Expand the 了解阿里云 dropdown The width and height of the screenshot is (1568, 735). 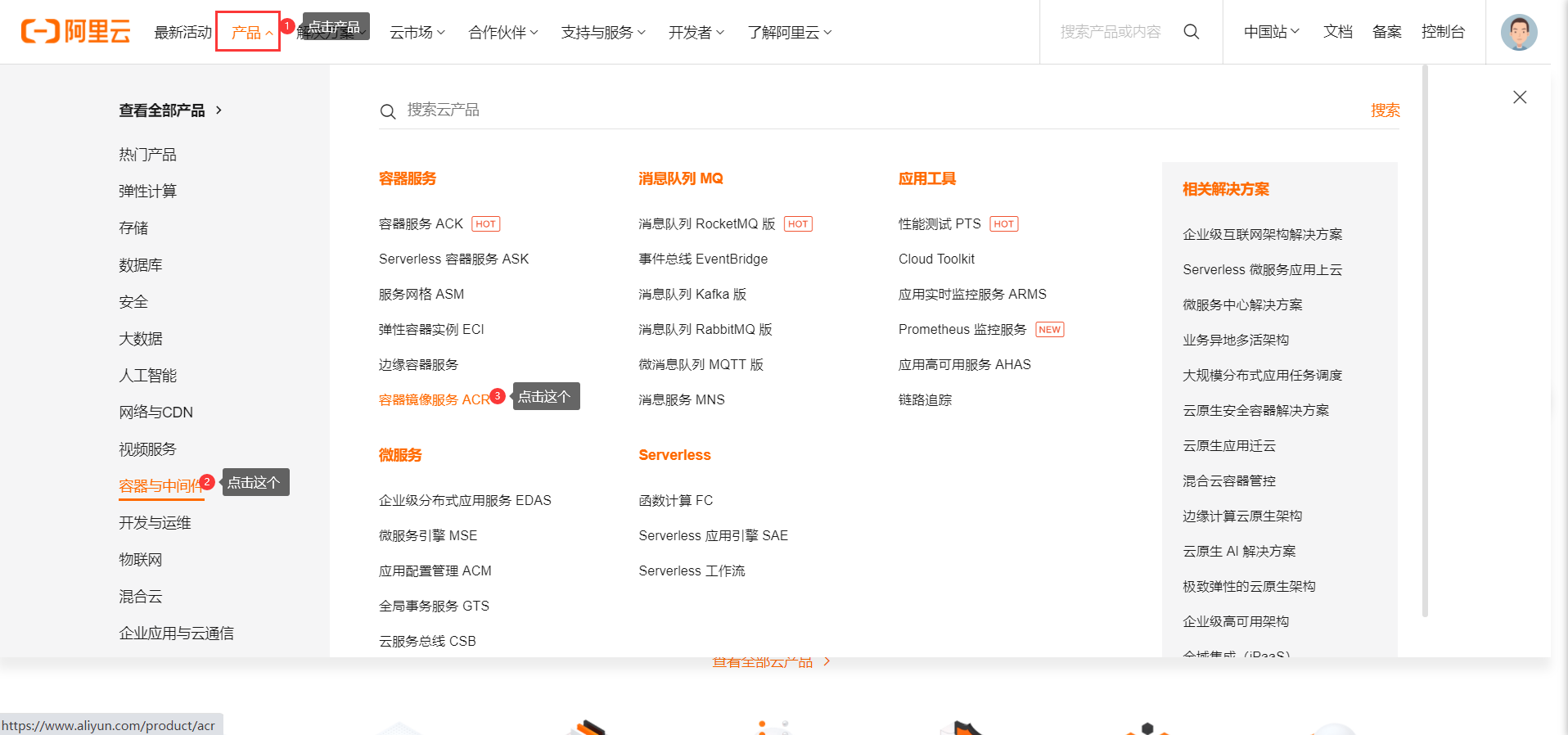click(790, 32)
